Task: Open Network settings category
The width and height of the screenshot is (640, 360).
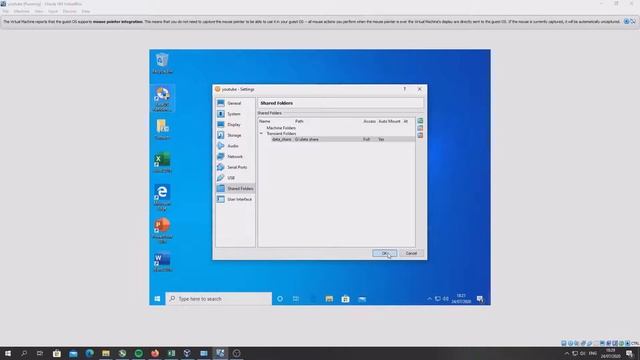Action: click(x=235, y=156)
